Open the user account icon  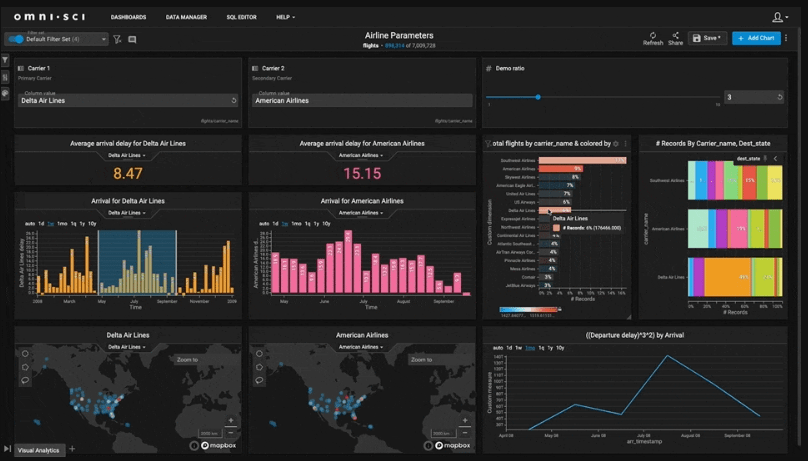778,17
